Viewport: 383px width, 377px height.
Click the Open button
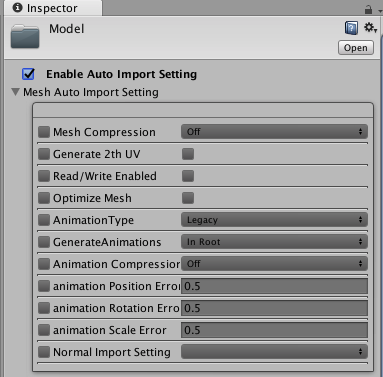356,48
